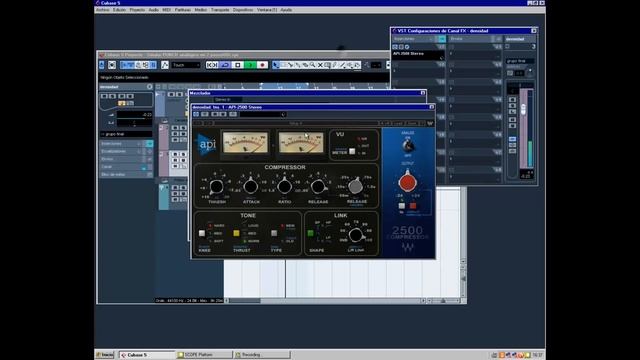Open the MIDI menu
The height and width of the screenshot is (360, 640).
tap(167, 10)
